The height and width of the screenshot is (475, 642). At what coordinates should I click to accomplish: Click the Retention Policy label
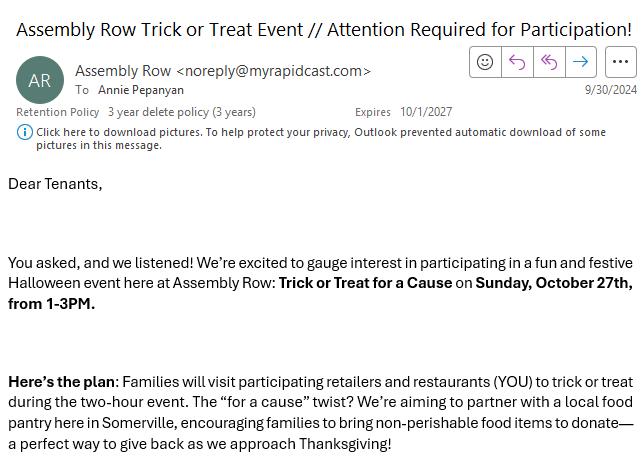tap(57, 112)
